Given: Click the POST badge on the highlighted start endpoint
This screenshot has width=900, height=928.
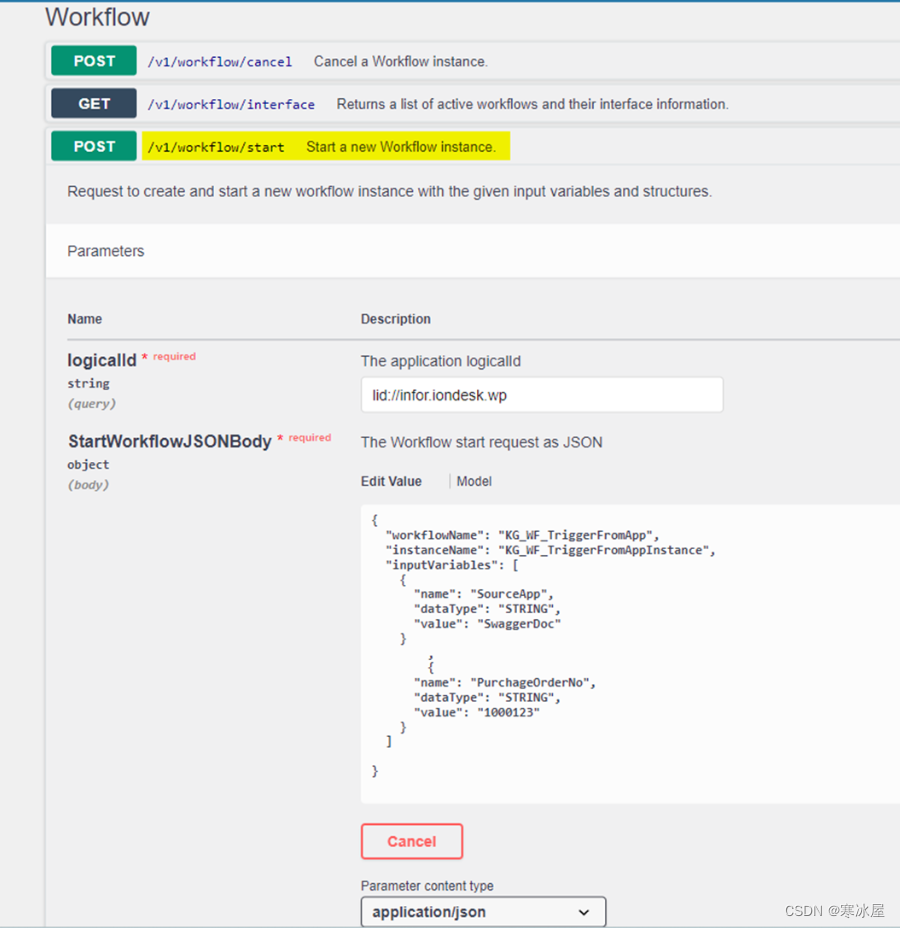Looking at the screenshot, I should tap(93, 146).
